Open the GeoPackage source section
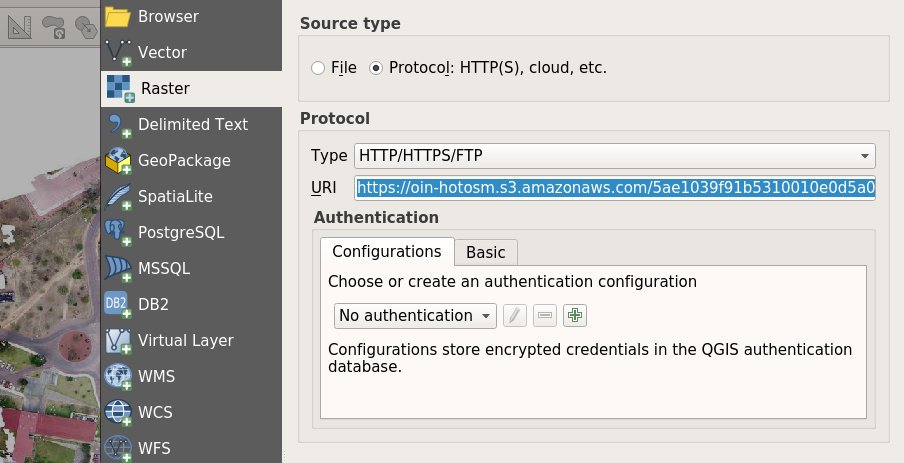 click(x=191, y=160)
